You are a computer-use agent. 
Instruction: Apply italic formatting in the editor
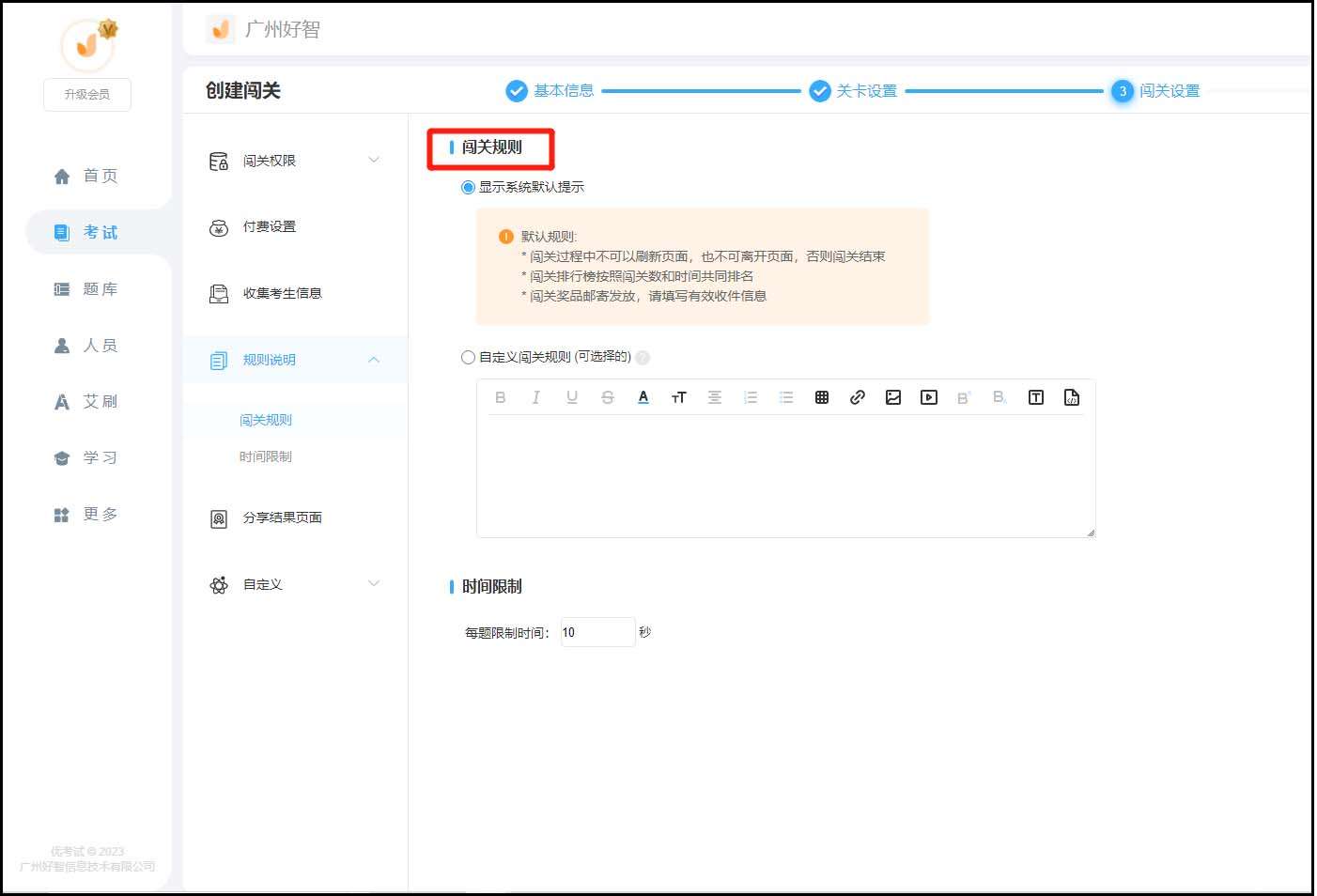[x=536, y=396]
